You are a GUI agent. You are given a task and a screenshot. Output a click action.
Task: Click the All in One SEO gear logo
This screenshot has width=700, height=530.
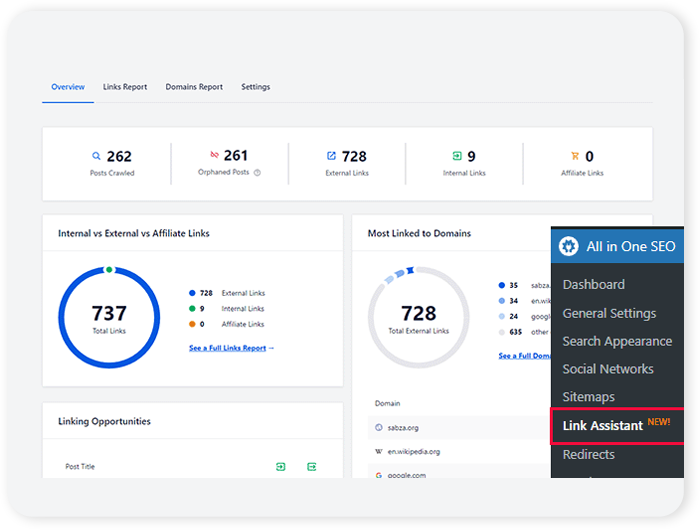569,246
